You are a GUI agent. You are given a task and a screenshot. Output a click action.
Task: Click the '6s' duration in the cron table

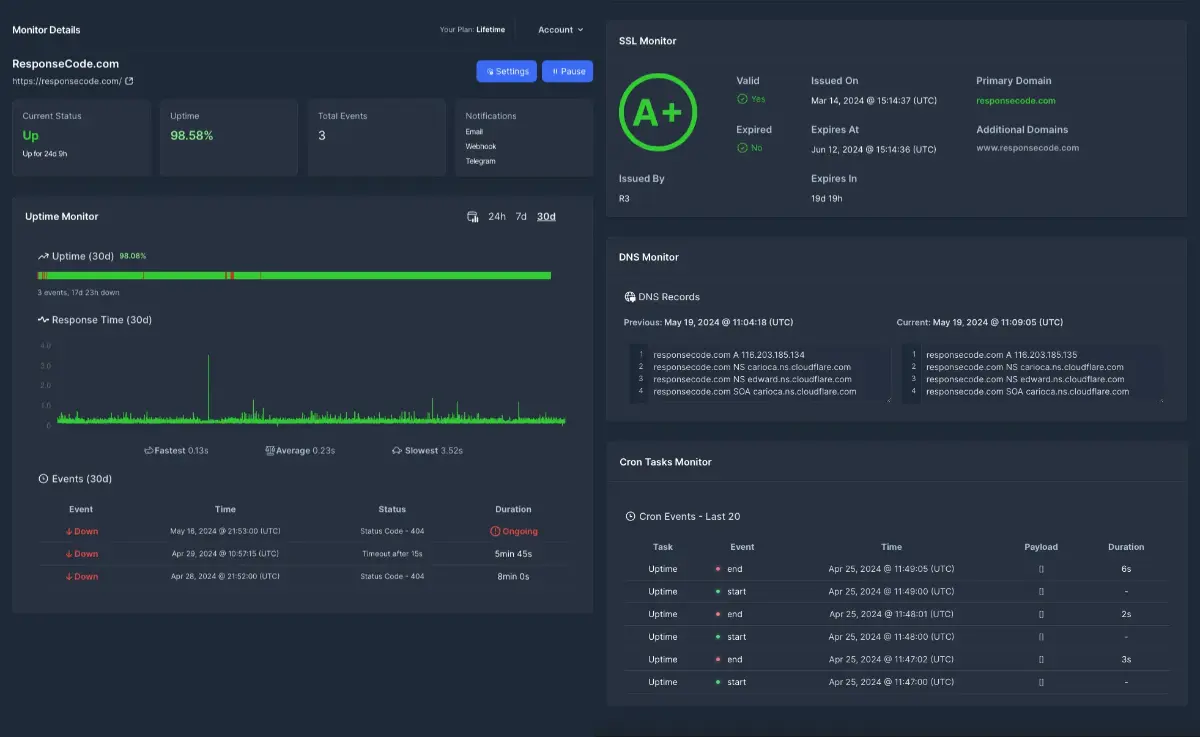[1126, 569]
